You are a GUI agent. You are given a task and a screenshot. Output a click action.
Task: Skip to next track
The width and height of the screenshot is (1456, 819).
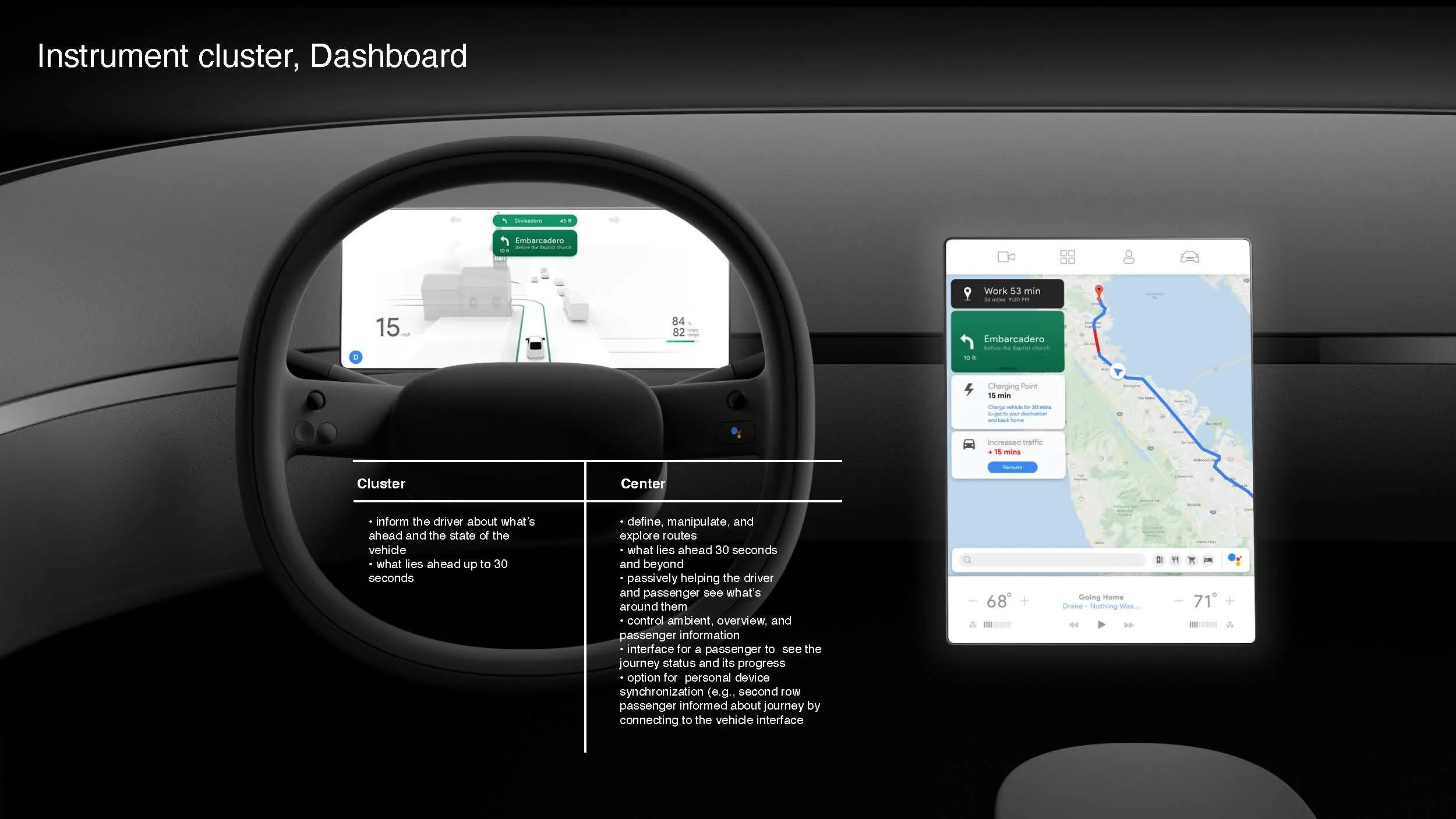[1129, 625]
